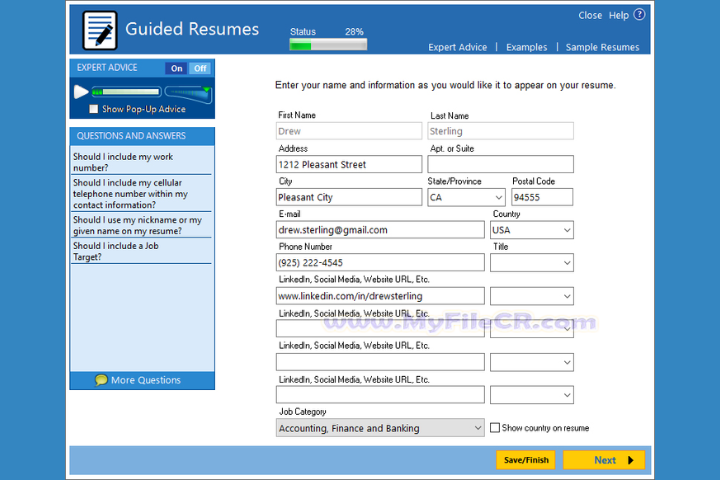Expand the Title dropdown
The image size is (720, 480).
532,263
